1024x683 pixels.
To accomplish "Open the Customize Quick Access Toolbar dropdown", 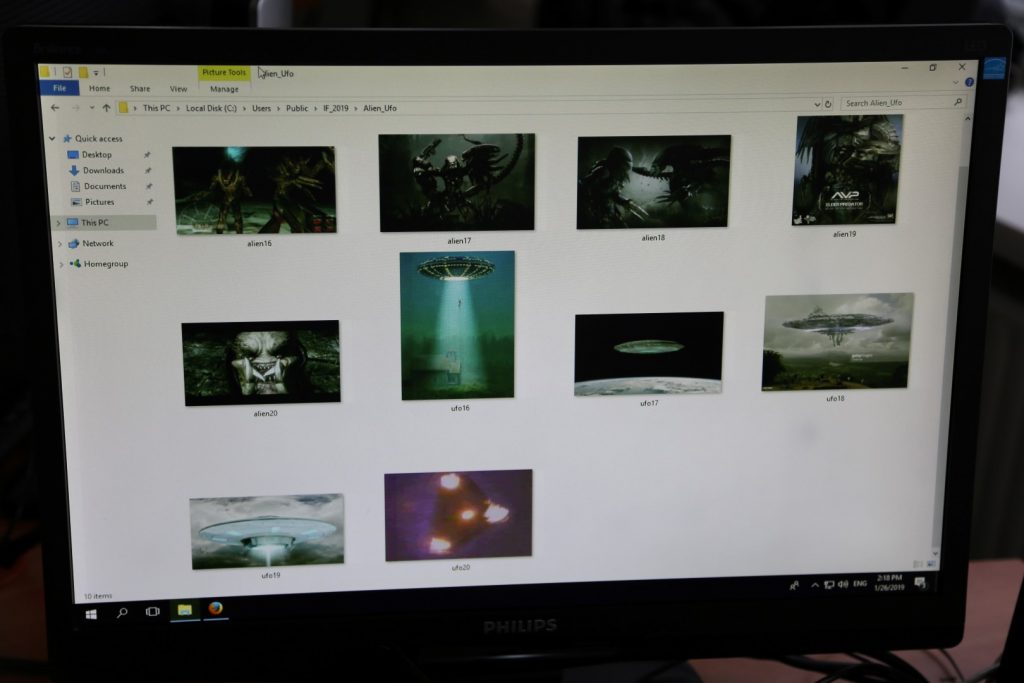I will (x=96, y=72).
